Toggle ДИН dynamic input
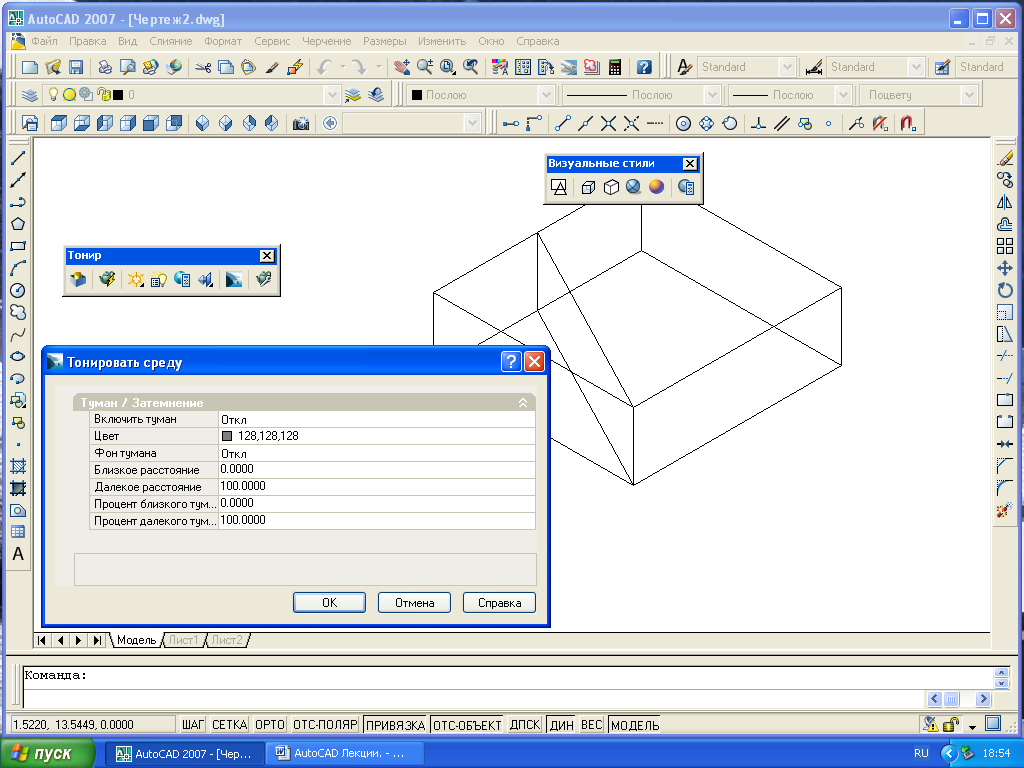 562,724
